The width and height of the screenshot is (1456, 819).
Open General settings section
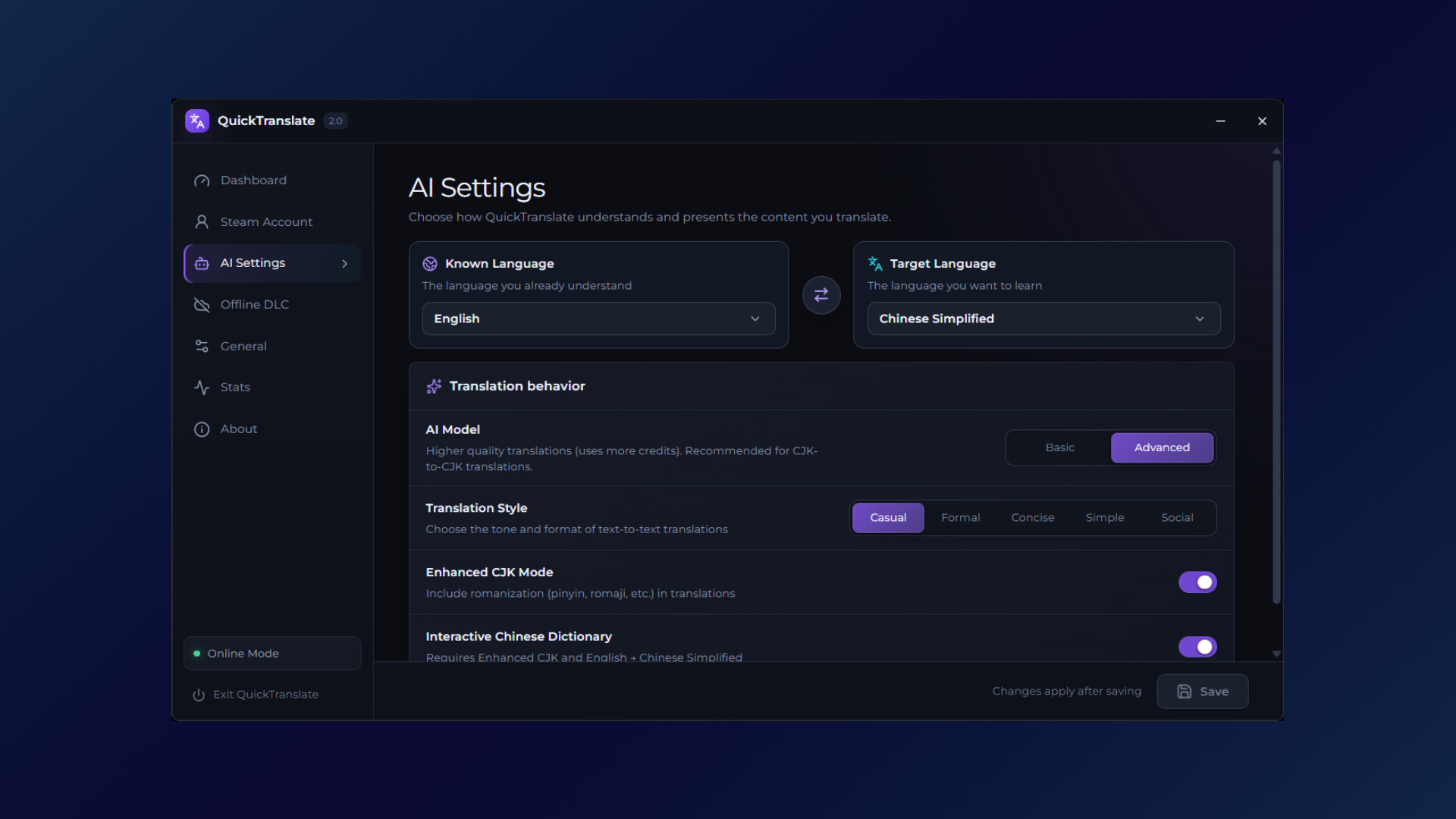coord(272,347)
